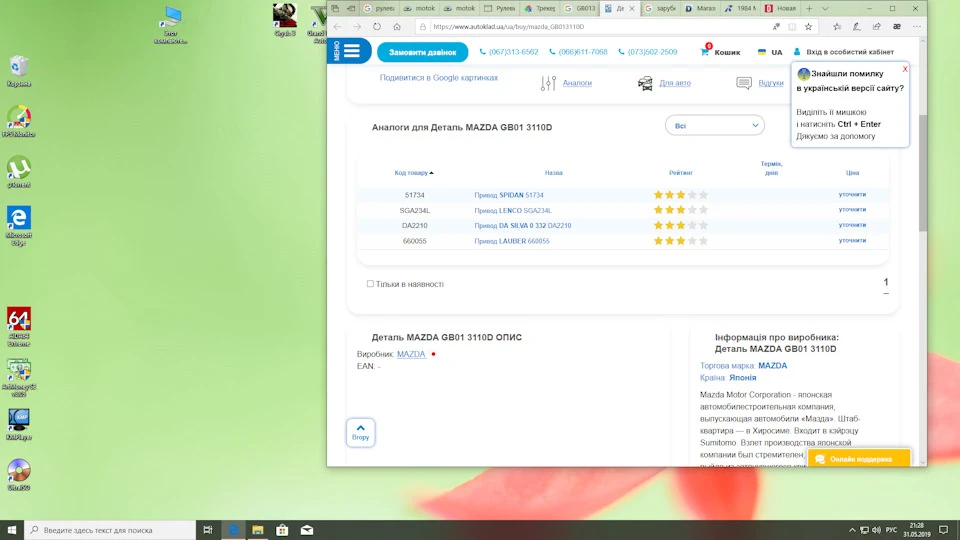Go back to the previous page in Edge
Image resolution: width=960 pixels, height=540 pixels.
click(337, 27)
